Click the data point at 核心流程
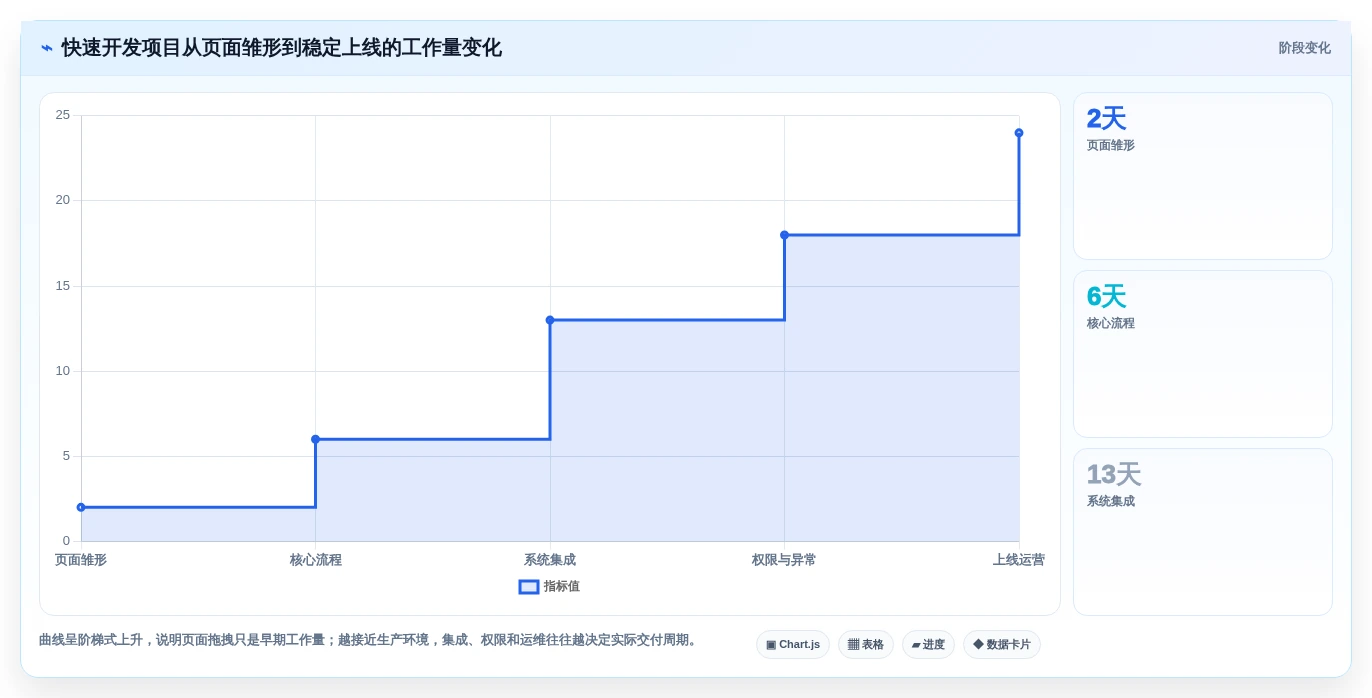This screenshot has height=698, width=1372. pos(315,439)
